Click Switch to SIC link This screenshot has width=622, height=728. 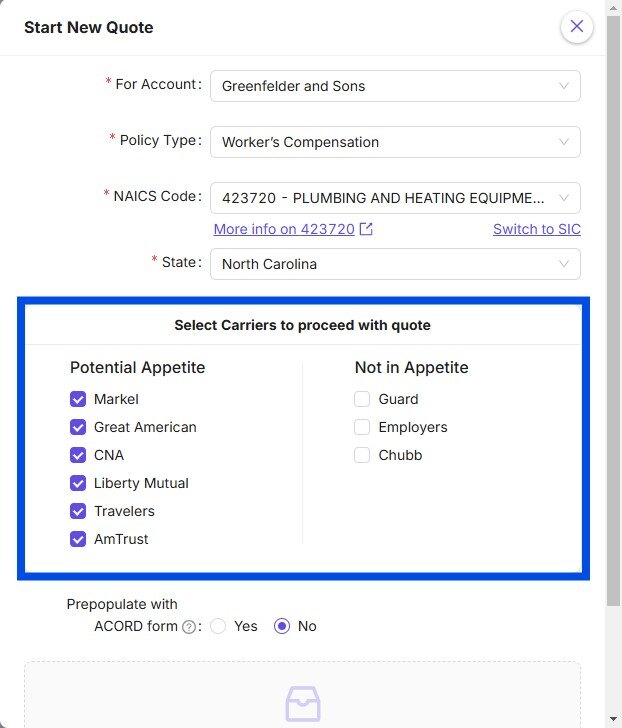(537, 229)
